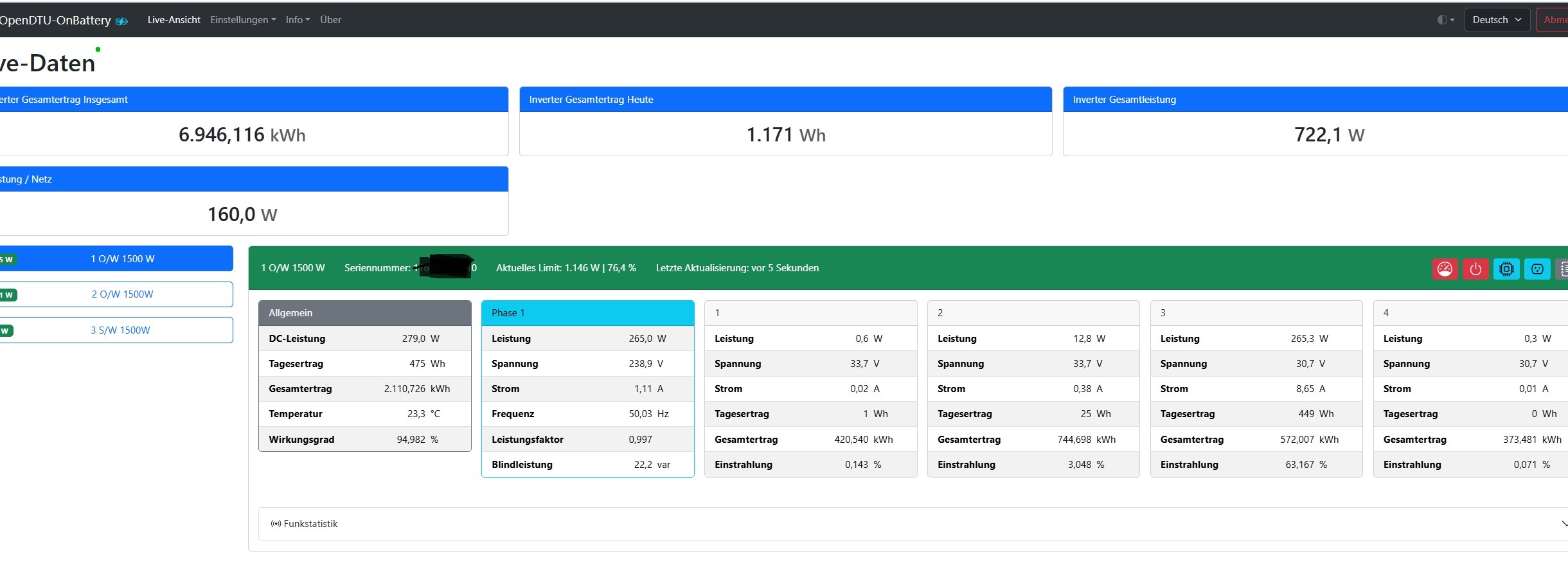Open the inverter power limit speedometer icon
Viewport: 1568px width, 583px height.
coord(1445,269)
